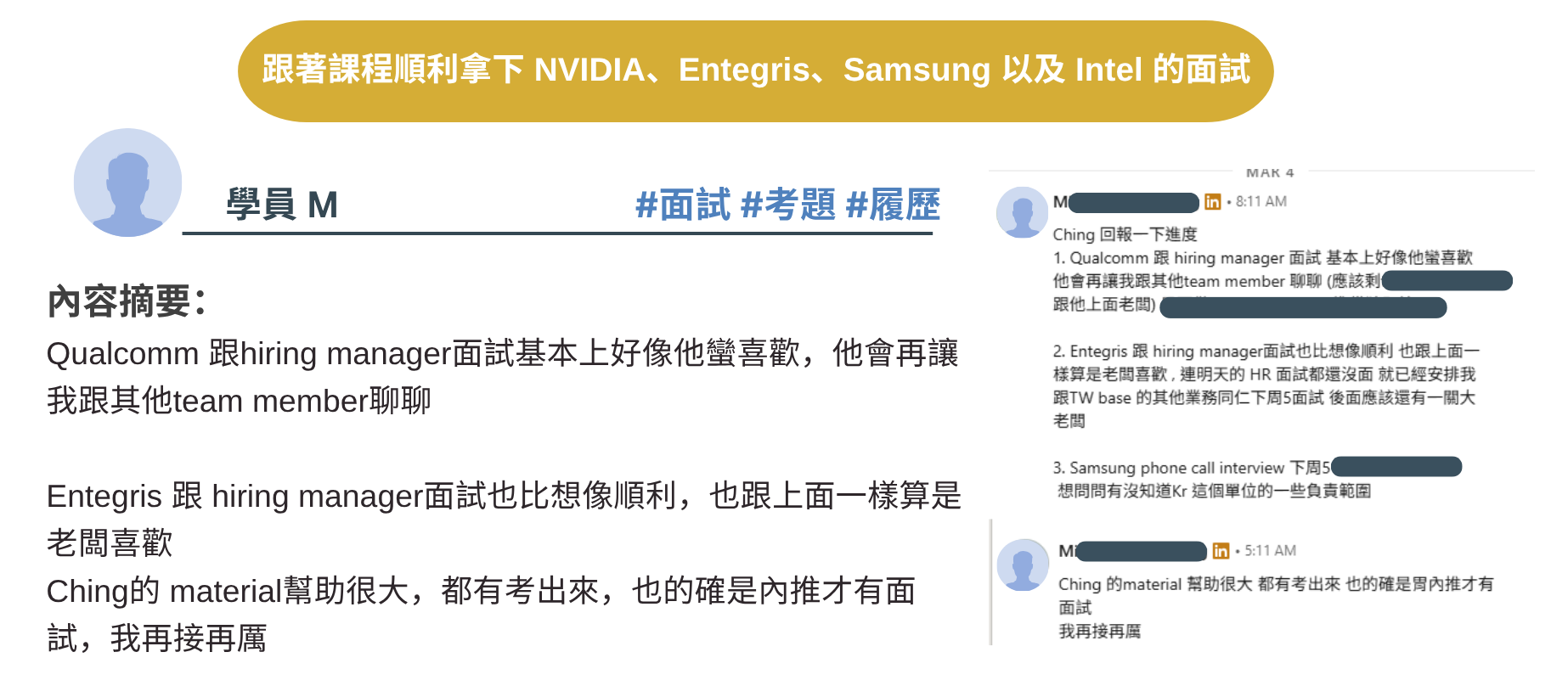Click the MAR 4 date divider

pos(1270,172)
